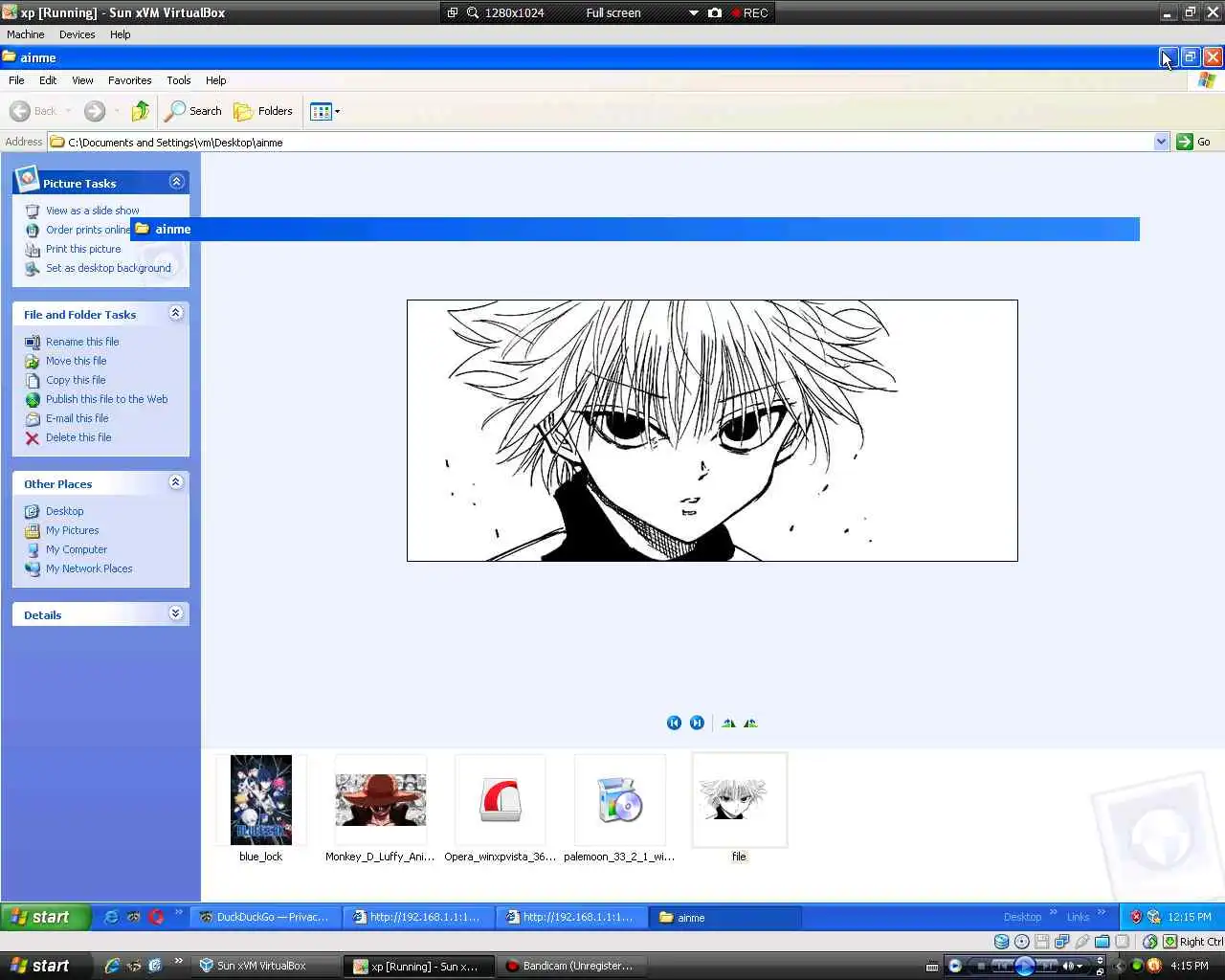Image resolution: width=1225 pixels, height=980 pixels.
Task: Expand the guest Links toolbar chevron
Action: coord(1102,913)
